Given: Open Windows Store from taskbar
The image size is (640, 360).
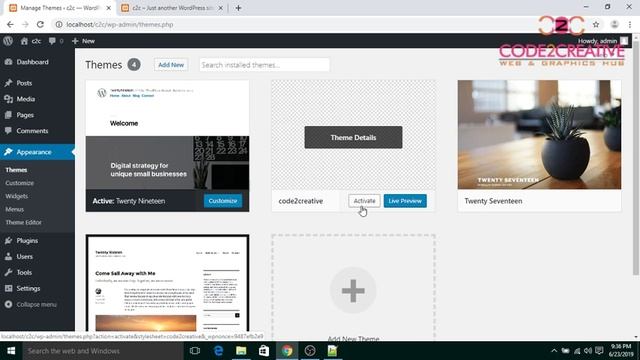Looking at the screenshot, I should click(x=264, y=351).
